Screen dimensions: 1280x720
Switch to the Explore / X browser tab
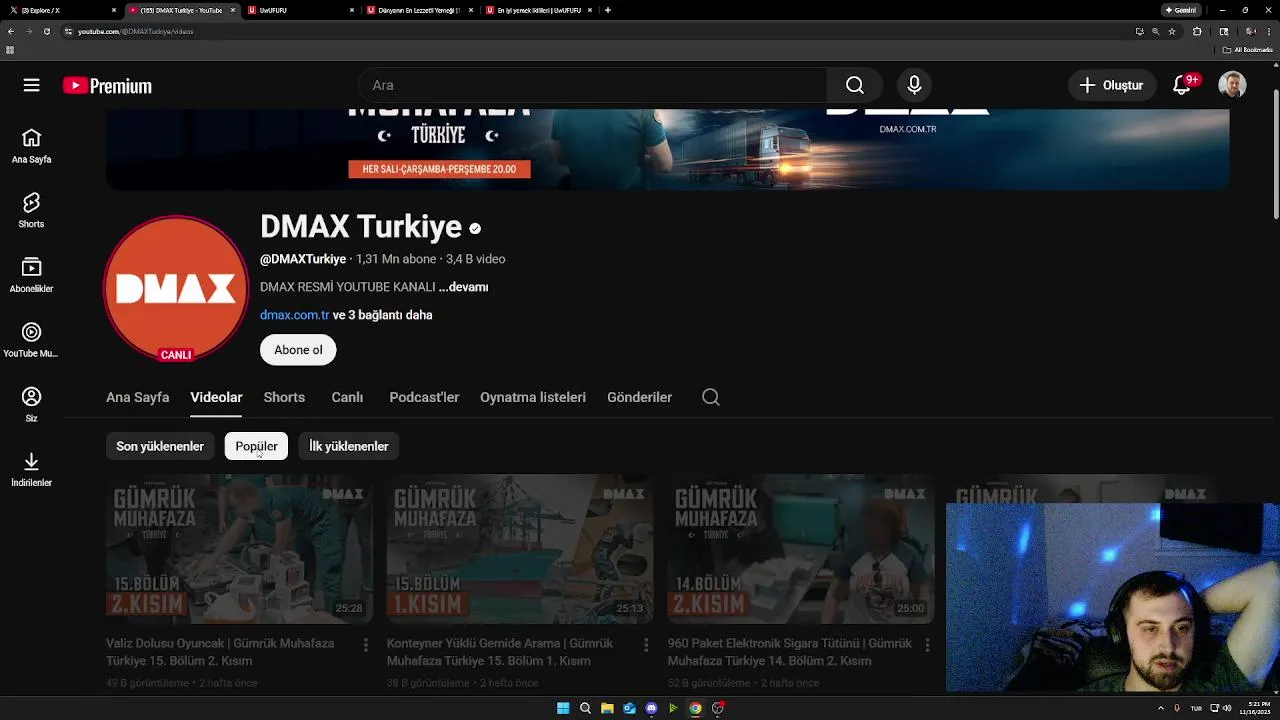pyautogui.click(x=62, y=10)
